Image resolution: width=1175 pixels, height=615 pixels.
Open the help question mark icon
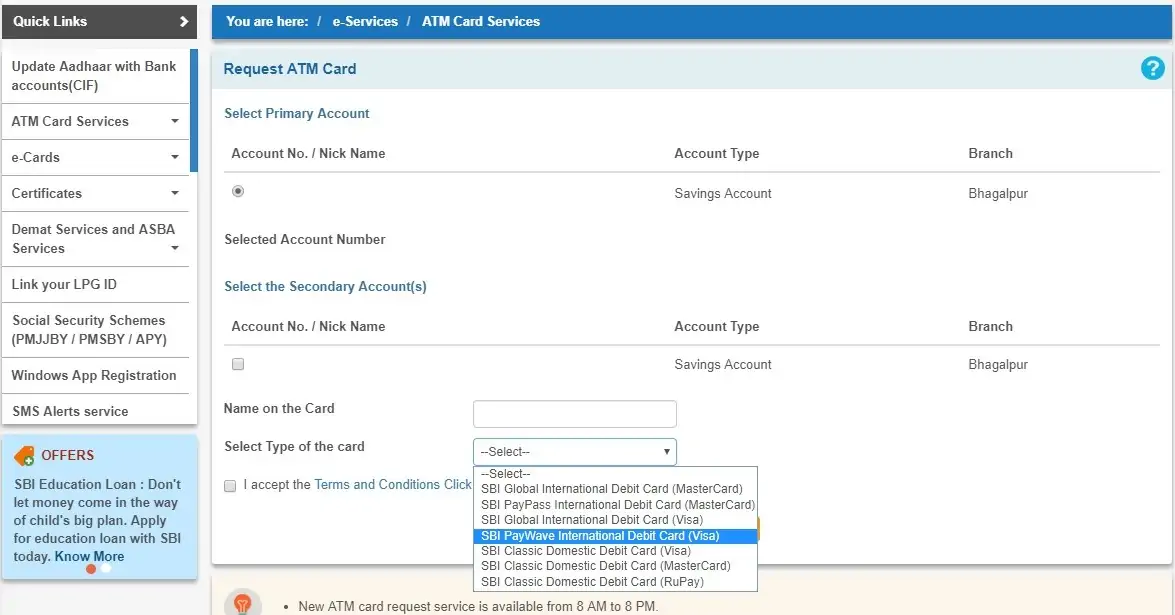pos(1153,68)
